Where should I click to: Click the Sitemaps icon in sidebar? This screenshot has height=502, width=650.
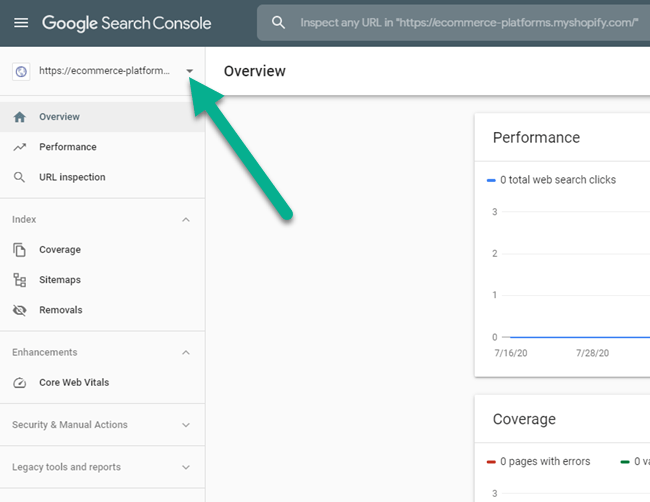[19, 280]
